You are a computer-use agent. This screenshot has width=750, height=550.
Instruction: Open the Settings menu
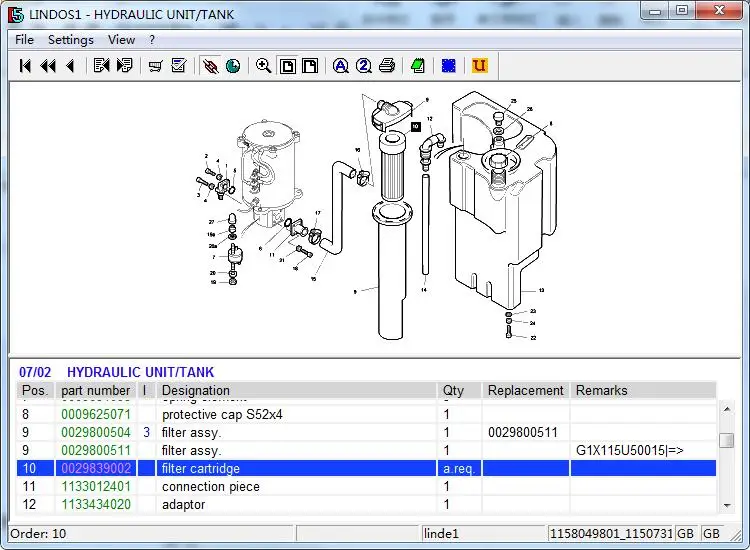[71, 40]
